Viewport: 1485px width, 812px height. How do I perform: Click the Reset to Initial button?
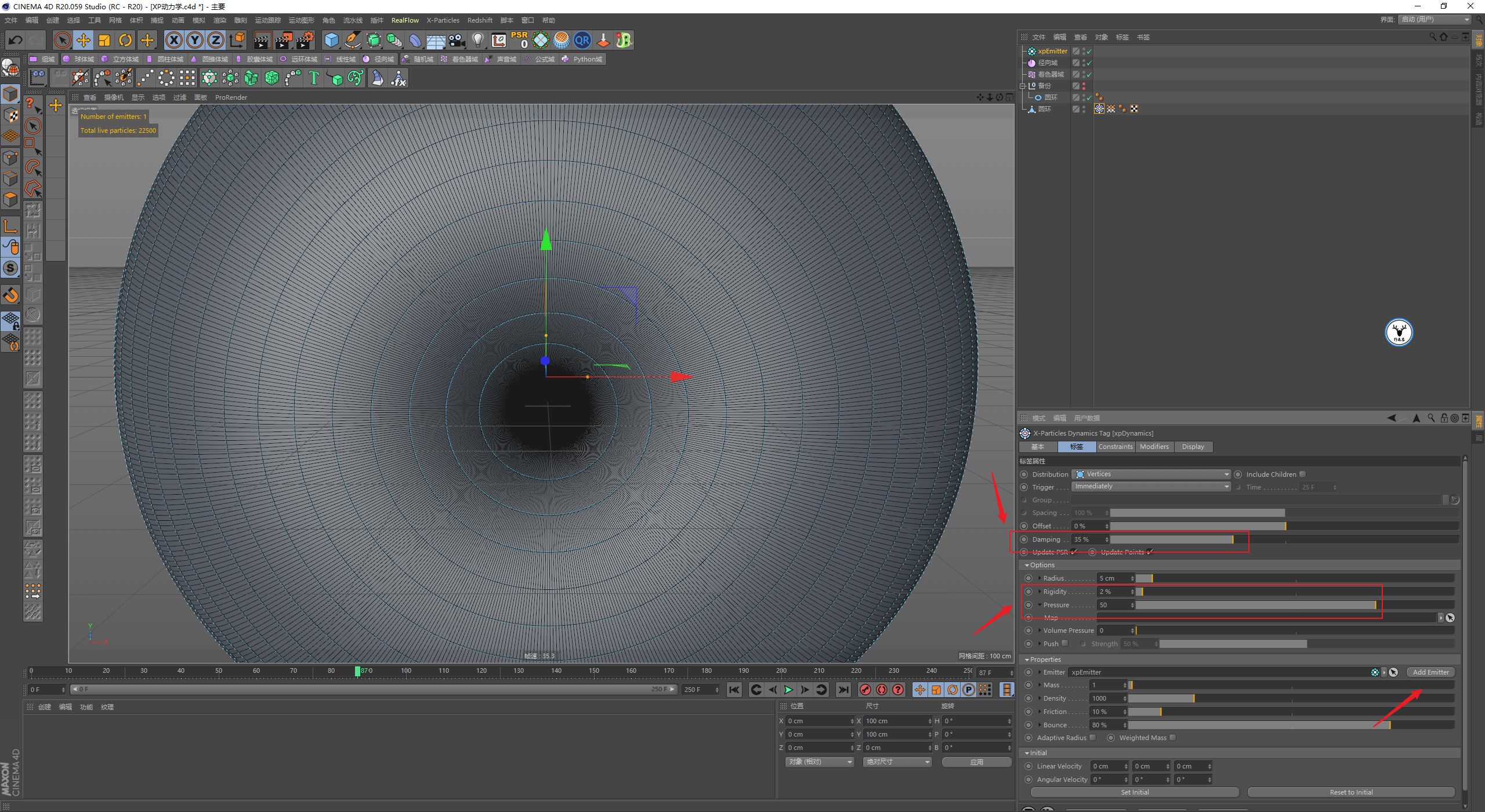(x=1350, y=792)
